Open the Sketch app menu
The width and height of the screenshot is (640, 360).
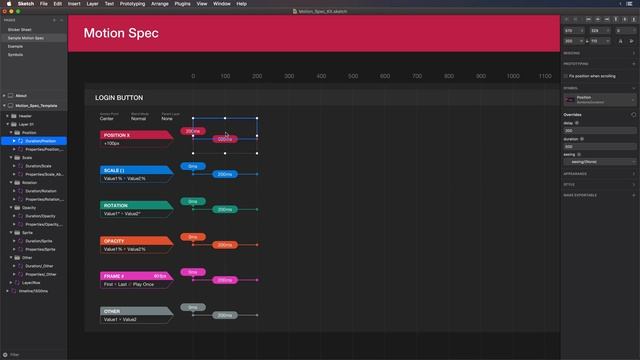click(26, 4)
